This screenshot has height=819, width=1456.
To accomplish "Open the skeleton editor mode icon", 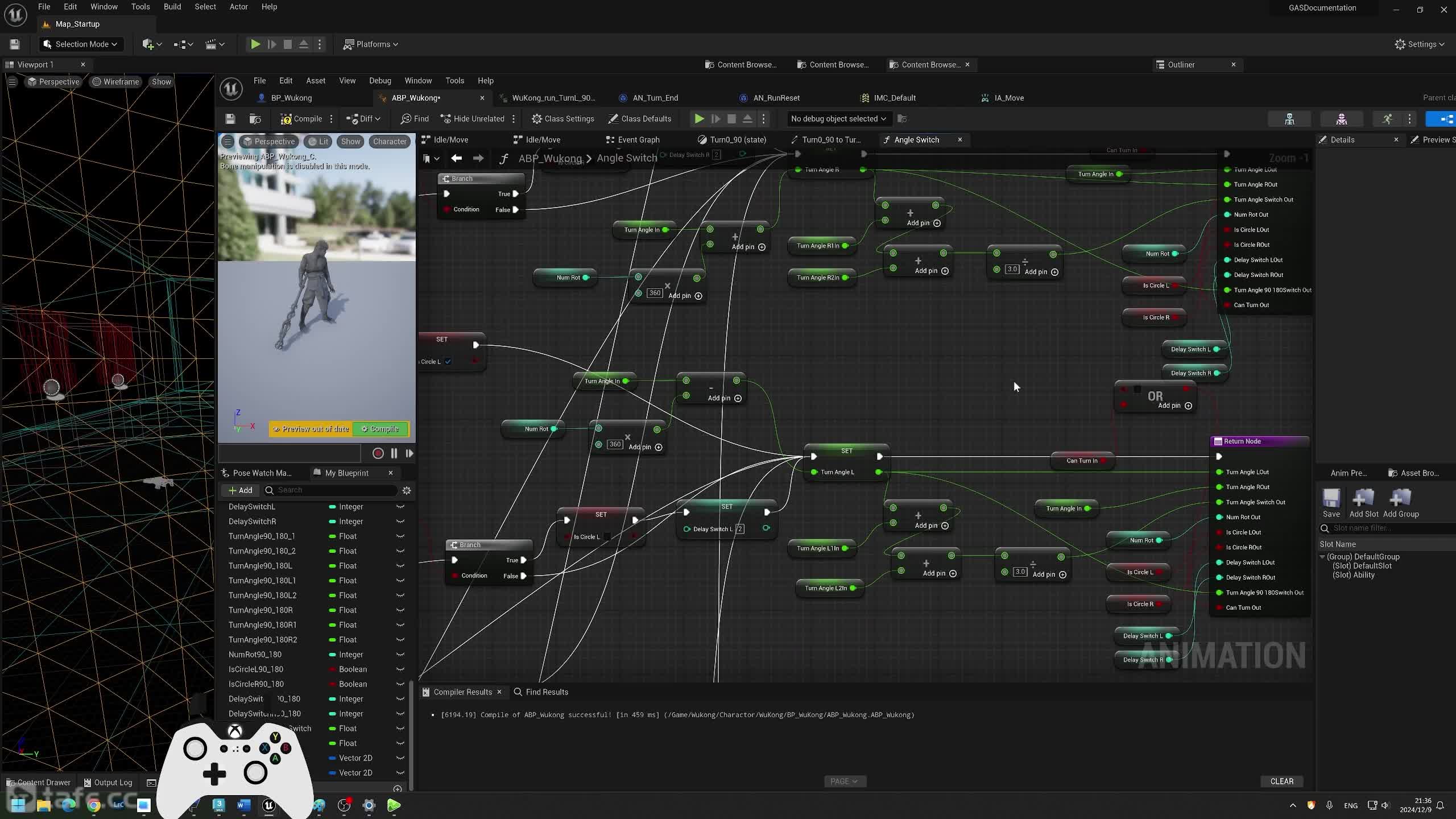I will [1289, 118].
